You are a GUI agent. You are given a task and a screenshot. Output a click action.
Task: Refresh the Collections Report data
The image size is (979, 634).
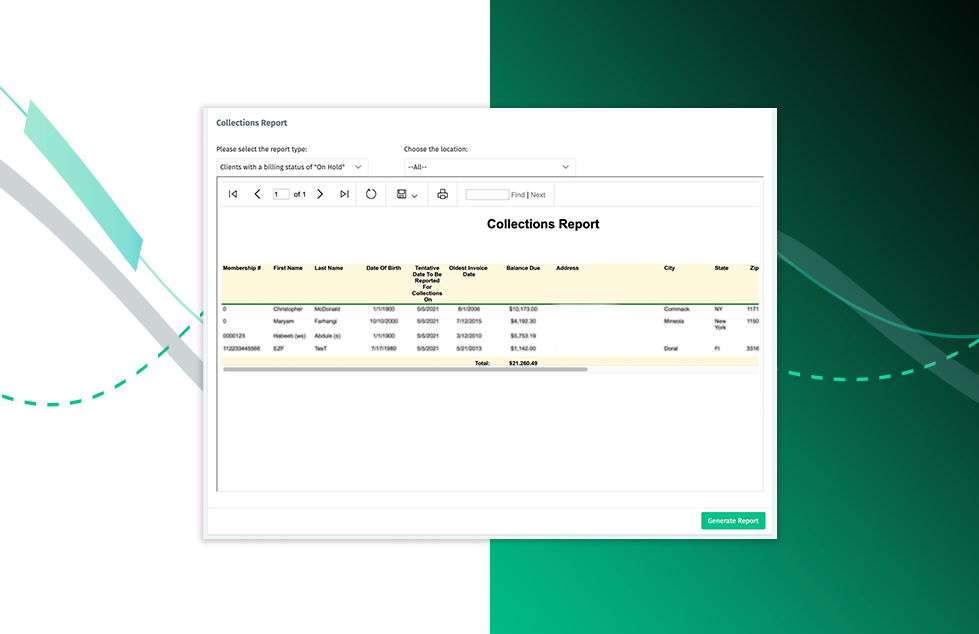[370, 194]
